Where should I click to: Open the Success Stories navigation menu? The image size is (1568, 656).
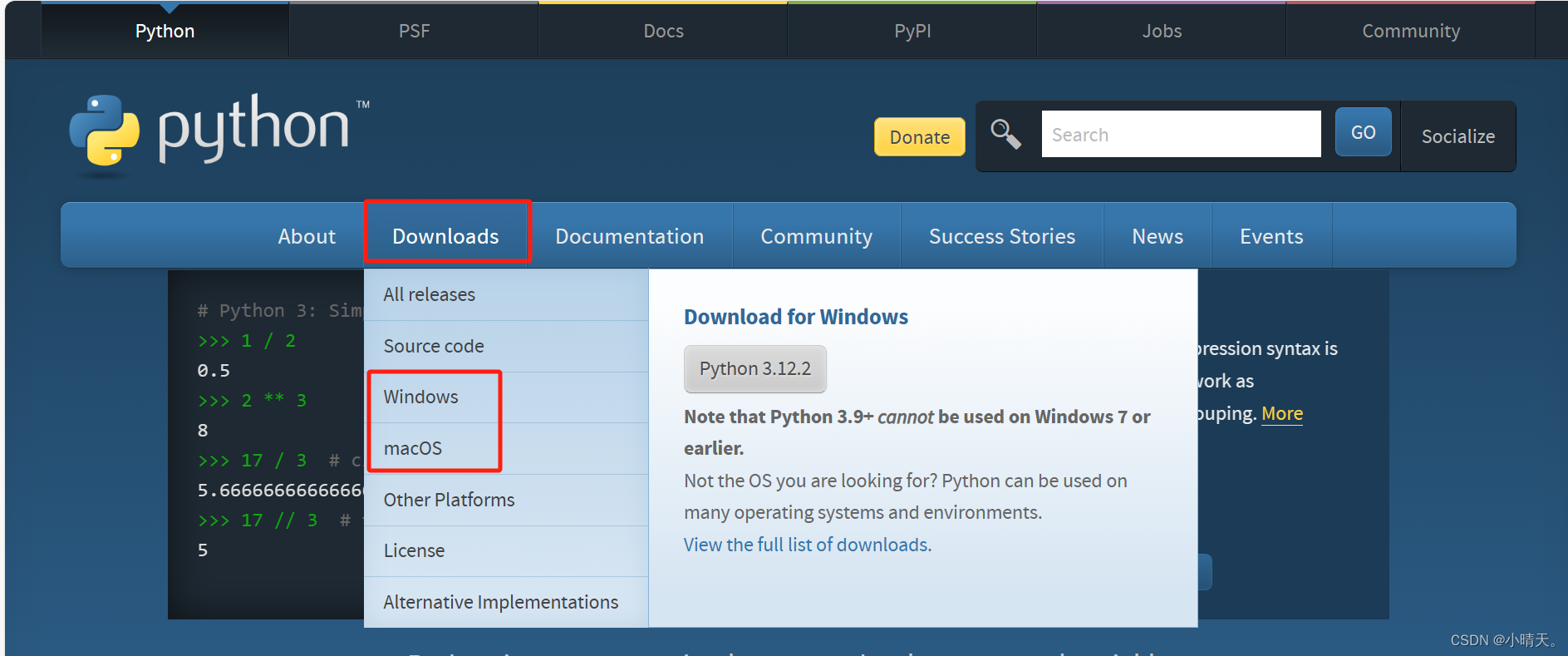(1002, 236)
